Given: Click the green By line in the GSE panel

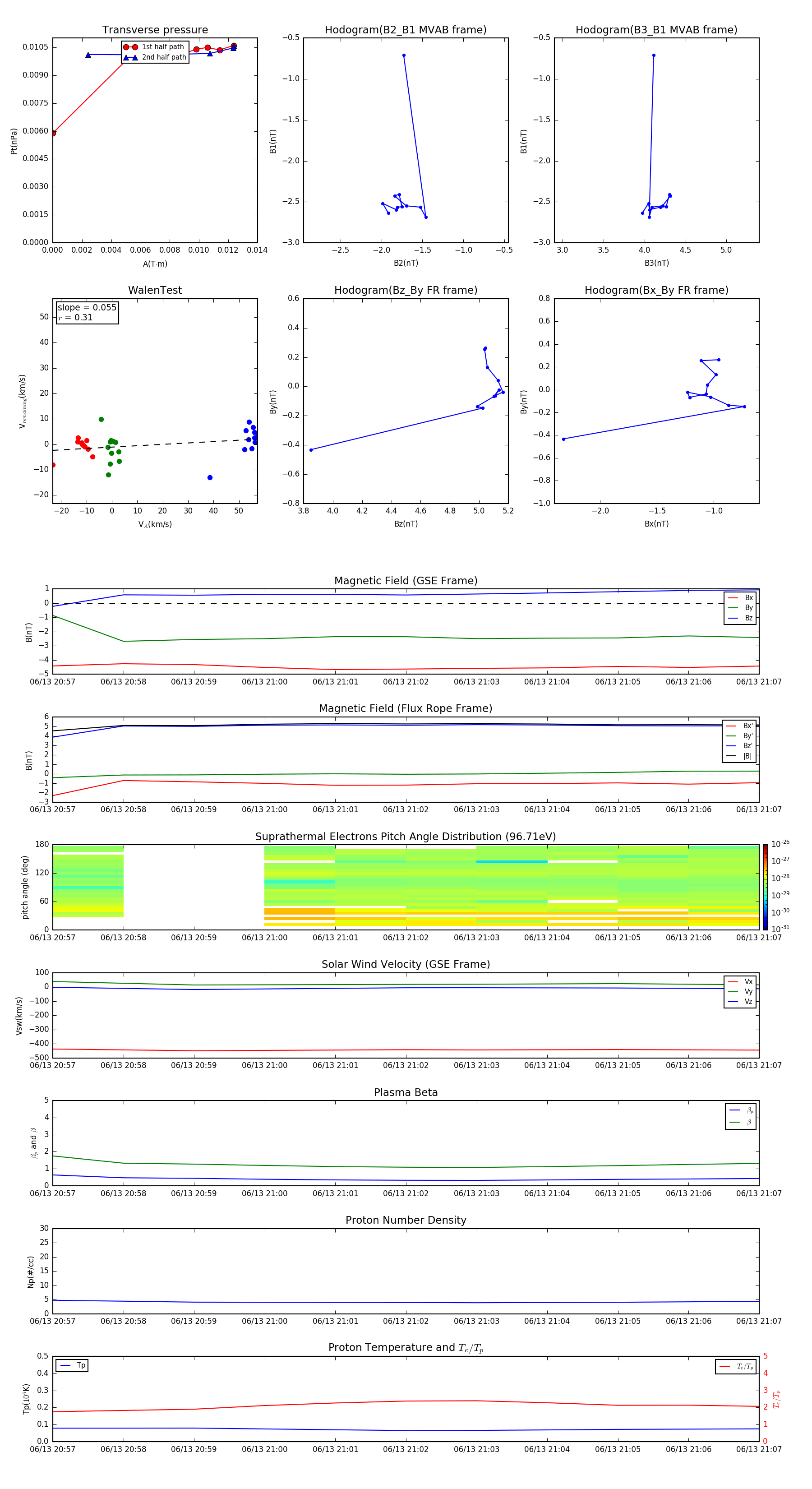Looking at the screenshot, I should pos(406,637).
